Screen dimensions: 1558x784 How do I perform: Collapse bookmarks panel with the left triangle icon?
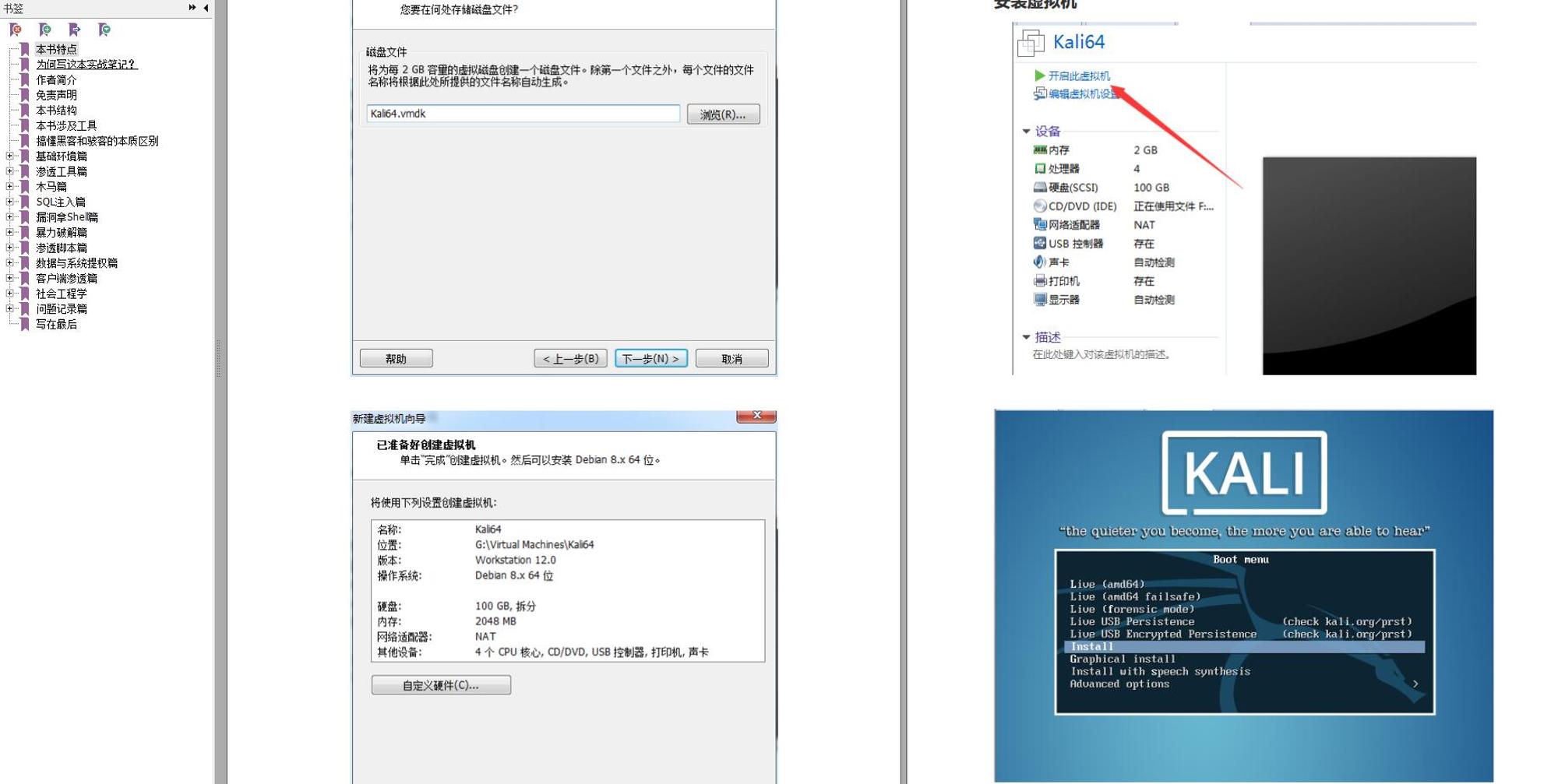pyautogui.click(x=206, y=8)
